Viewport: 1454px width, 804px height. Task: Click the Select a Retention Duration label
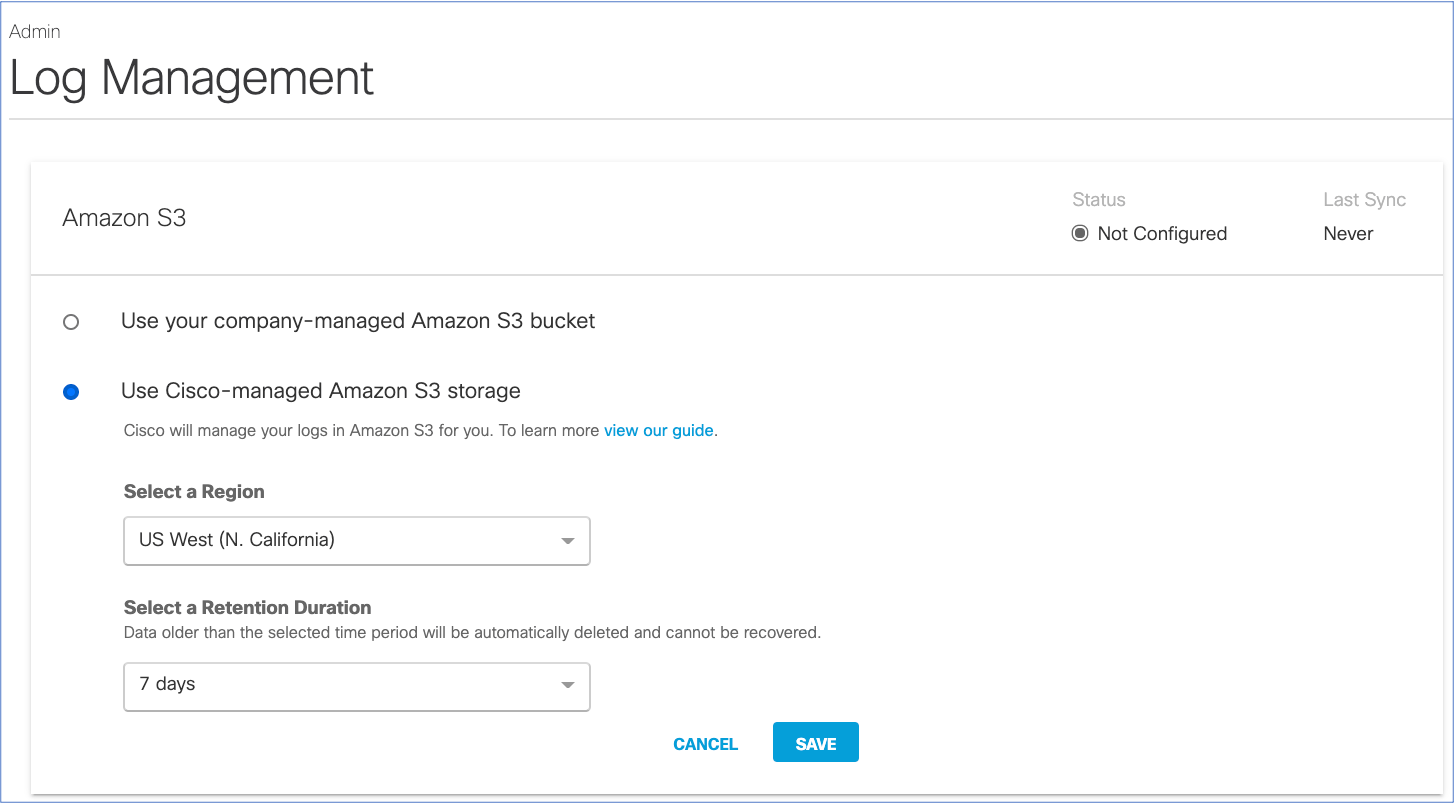pyautogui.click(x=246, y=607)
